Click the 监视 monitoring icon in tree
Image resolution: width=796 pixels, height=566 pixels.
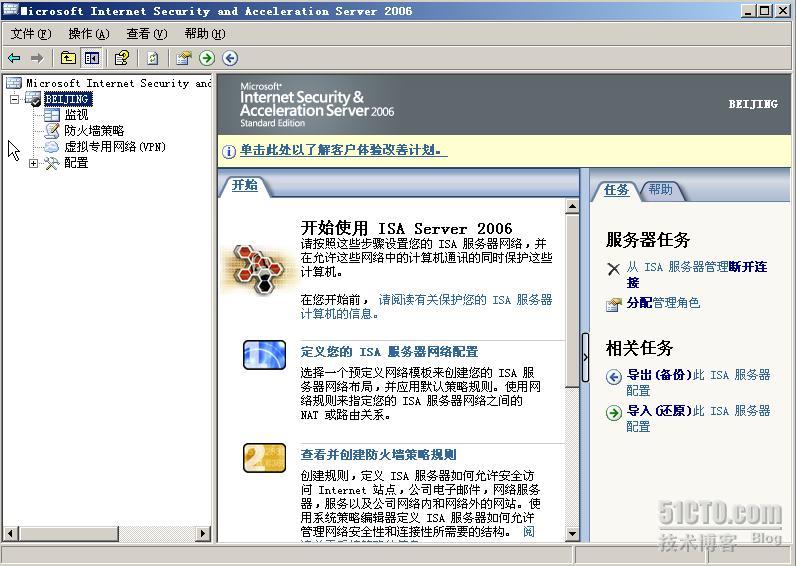coord(51,115)
